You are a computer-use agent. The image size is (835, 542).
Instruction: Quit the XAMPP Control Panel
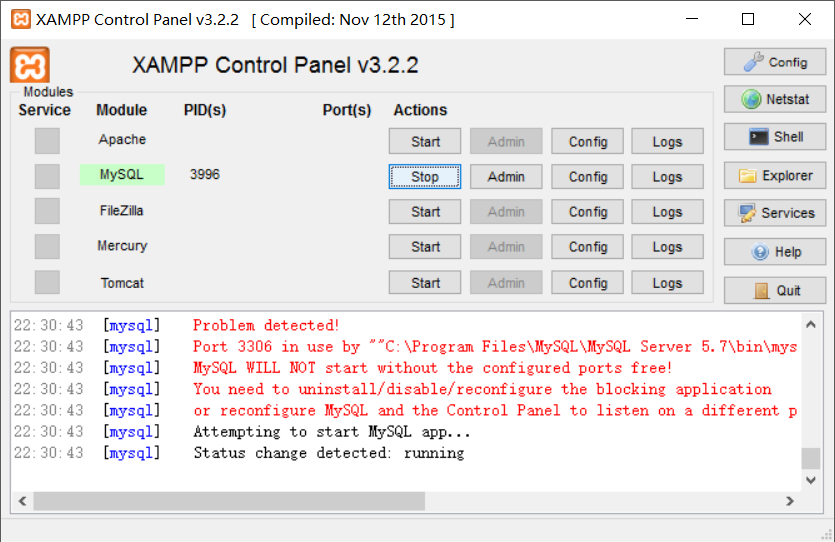775,290
